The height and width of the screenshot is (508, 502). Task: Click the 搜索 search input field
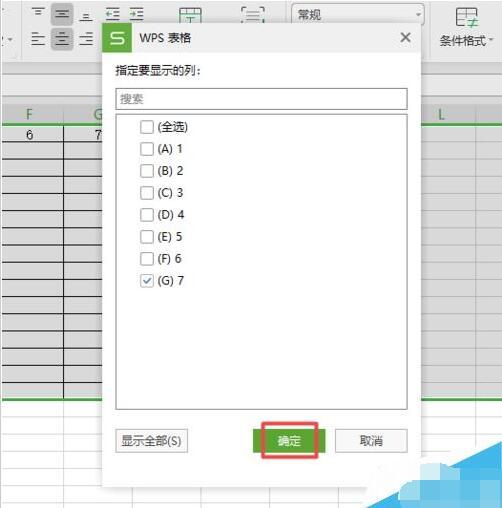point(261,99)
